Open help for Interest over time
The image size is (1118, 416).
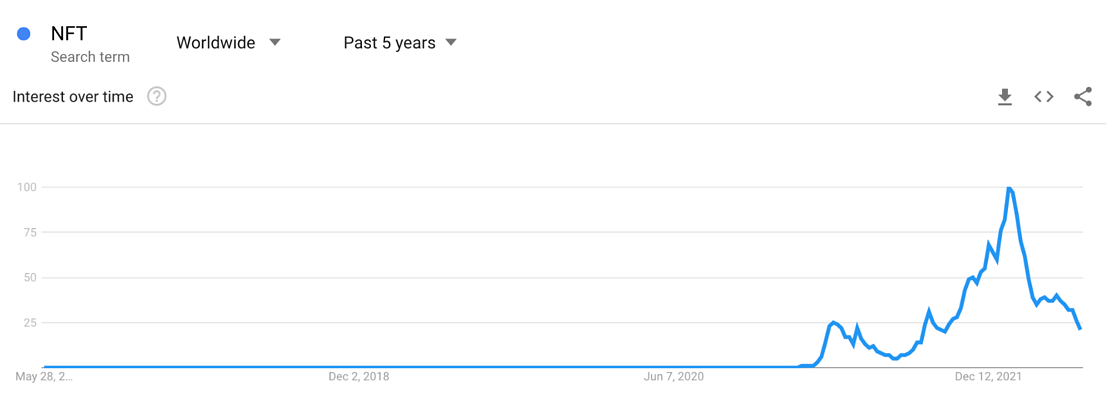pos(157,96)
